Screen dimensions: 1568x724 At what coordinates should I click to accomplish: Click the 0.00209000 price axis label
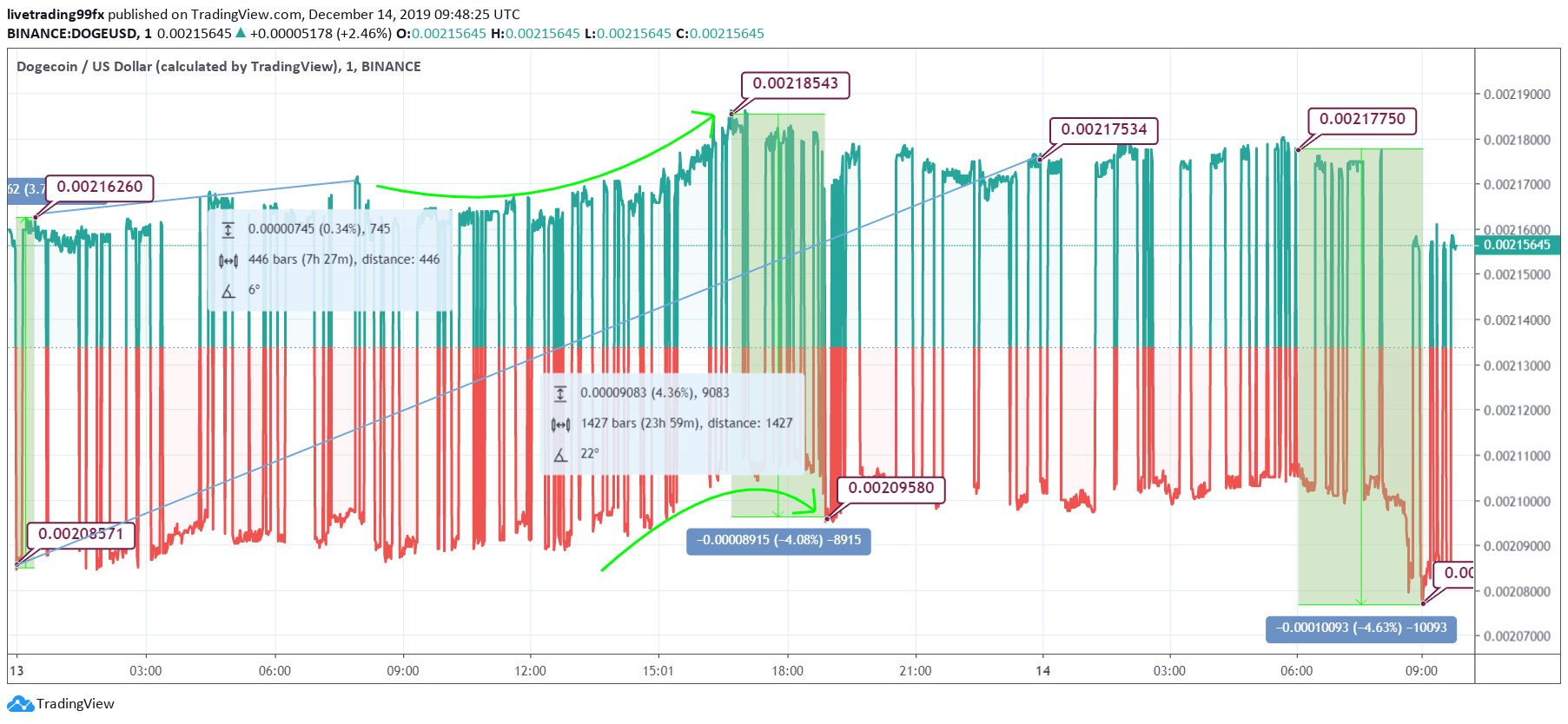click(x=1517, y=547)
